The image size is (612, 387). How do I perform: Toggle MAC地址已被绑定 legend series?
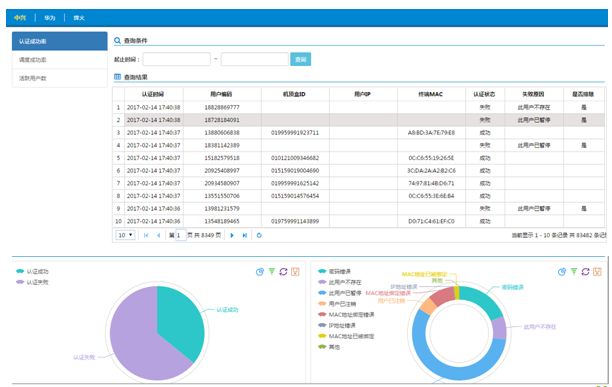(x=346, y=336)
